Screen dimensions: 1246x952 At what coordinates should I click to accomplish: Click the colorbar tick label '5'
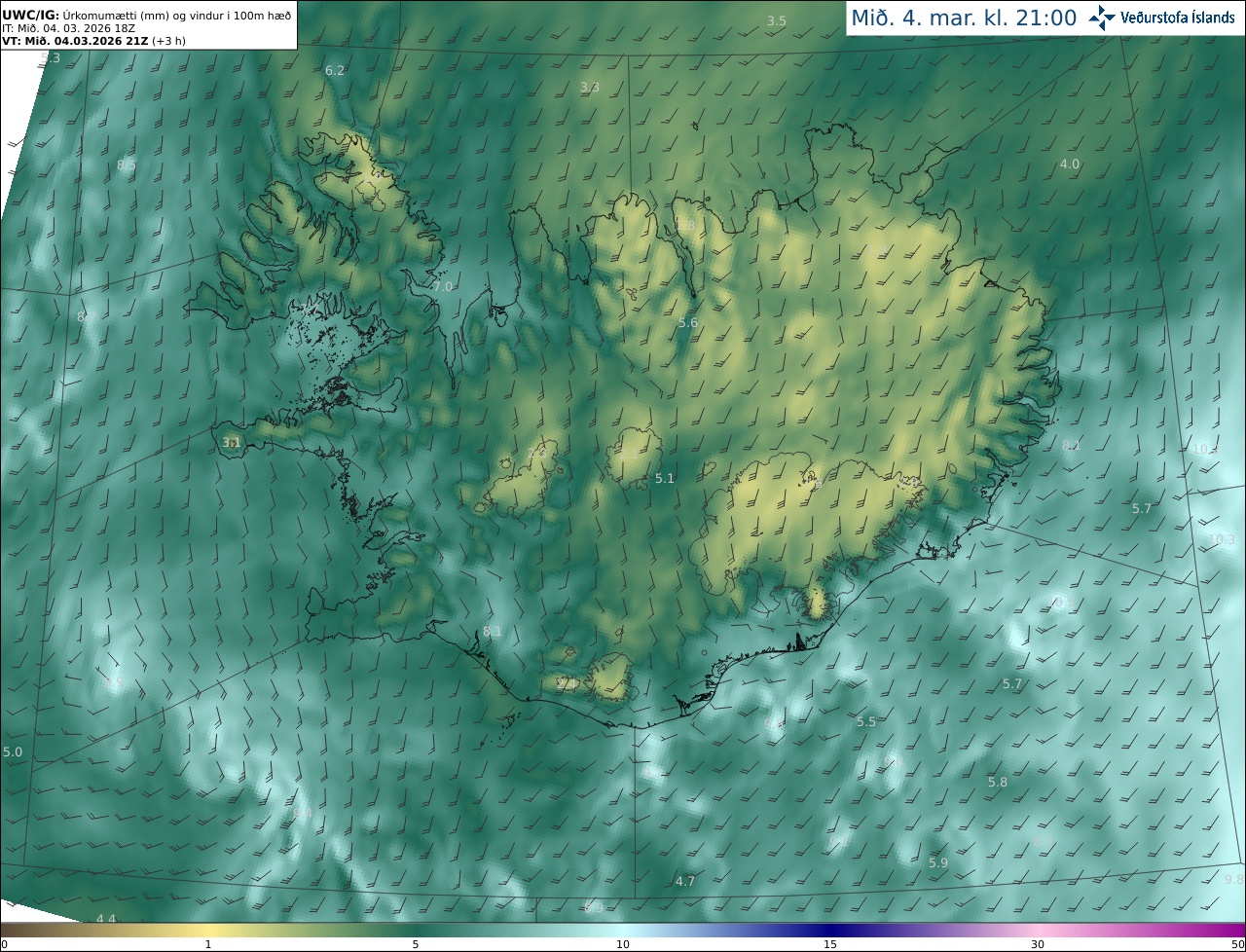[416, 944]
